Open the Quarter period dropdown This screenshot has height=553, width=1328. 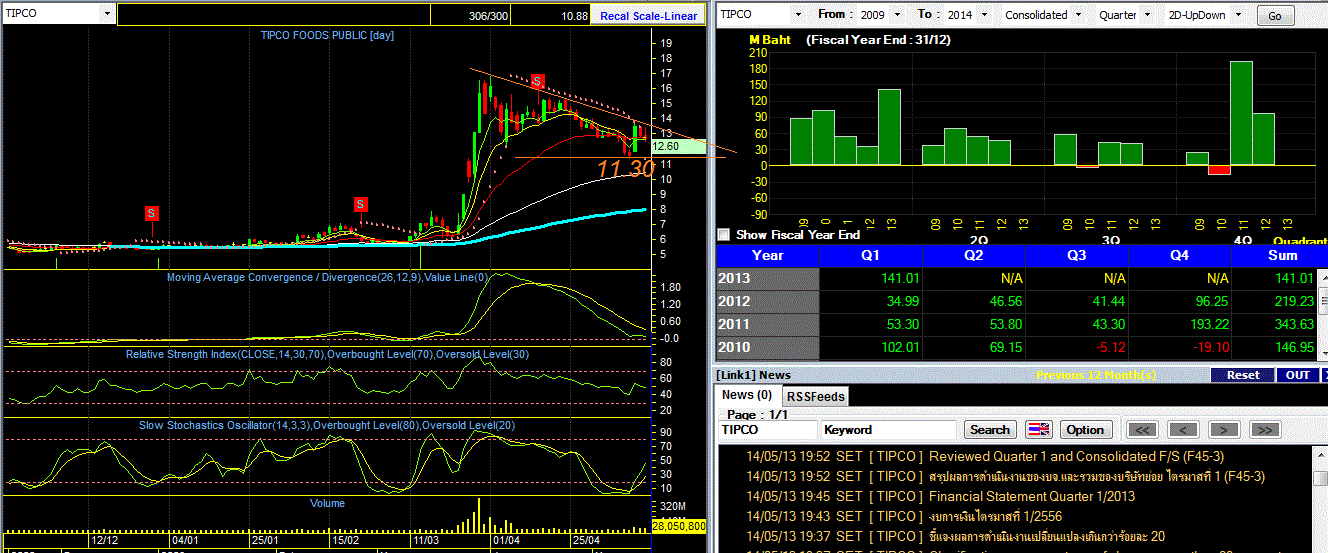click(1145, 15)
